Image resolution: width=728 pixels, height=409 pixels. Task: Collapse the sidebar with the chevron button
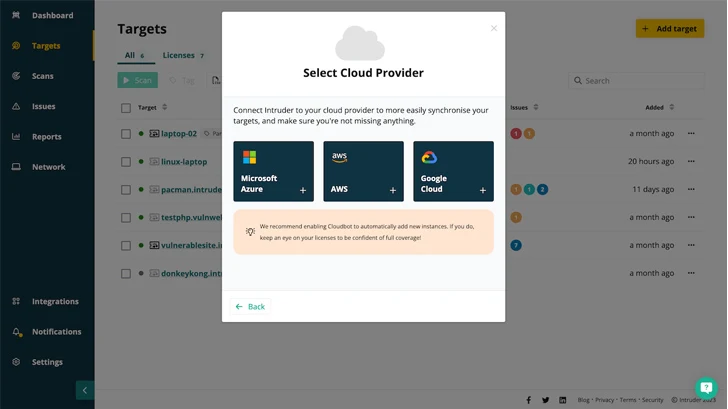tap(85, 390)
